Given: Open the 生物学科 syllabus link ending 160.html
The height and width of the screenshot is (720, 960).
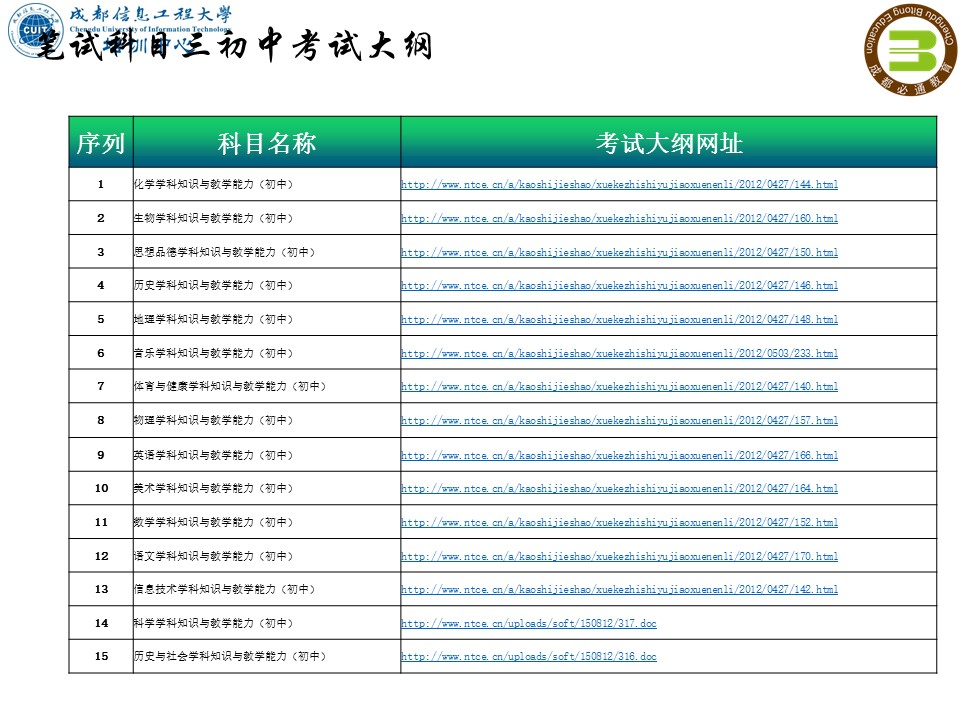Looking at the screenshot, I should [619, 218].
